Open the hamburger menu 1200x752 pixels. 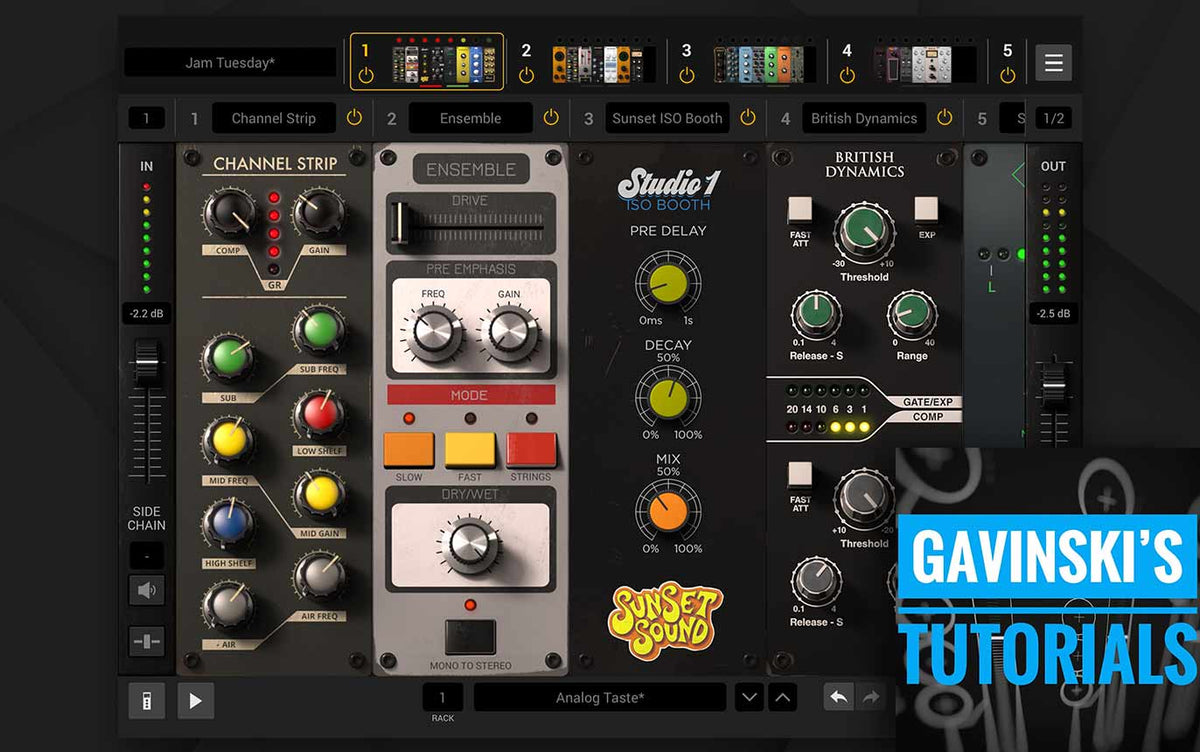(x=1053, y=63)
